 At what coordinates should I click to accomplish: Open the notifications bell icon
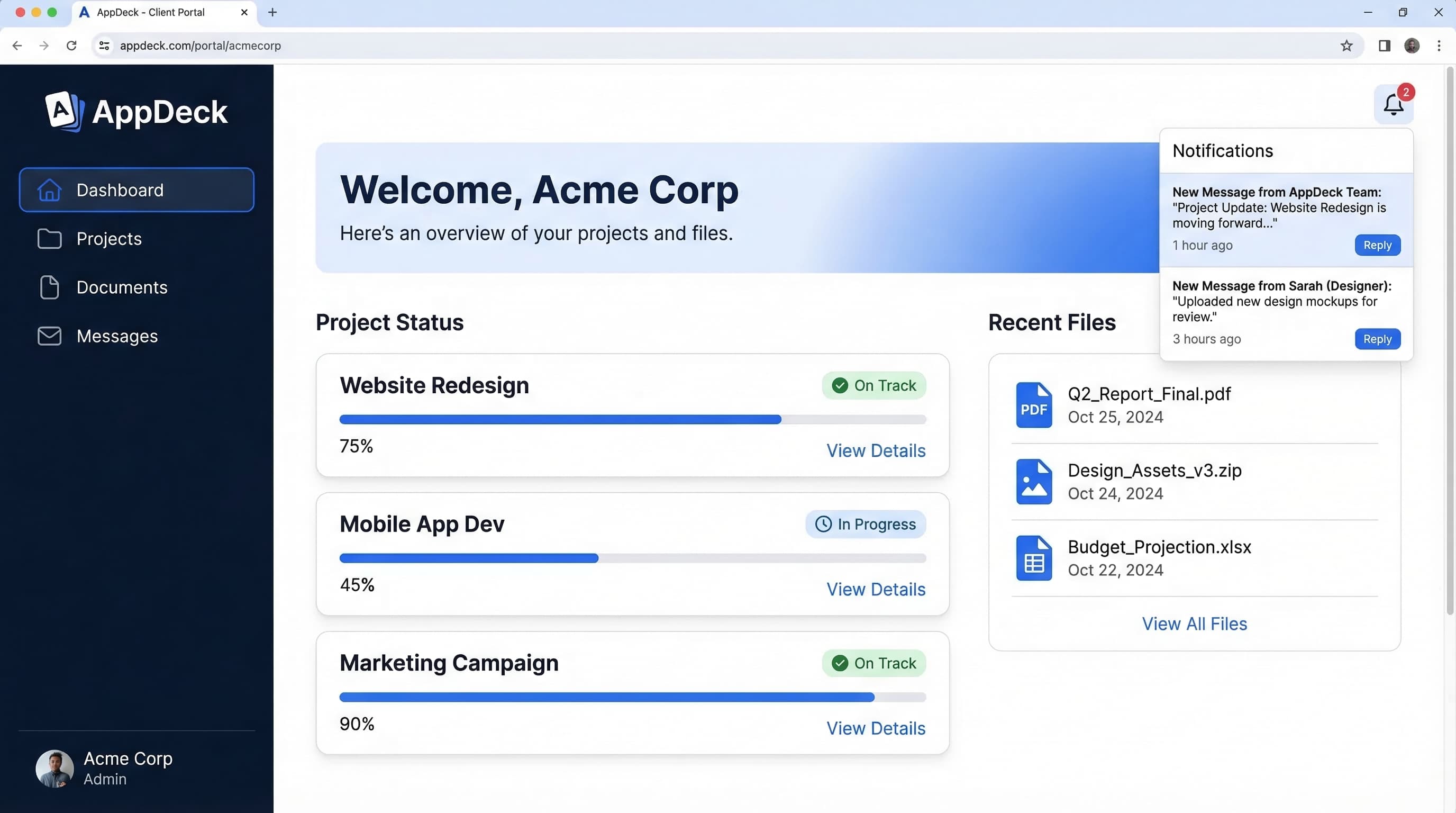[x=1393, y=105]
